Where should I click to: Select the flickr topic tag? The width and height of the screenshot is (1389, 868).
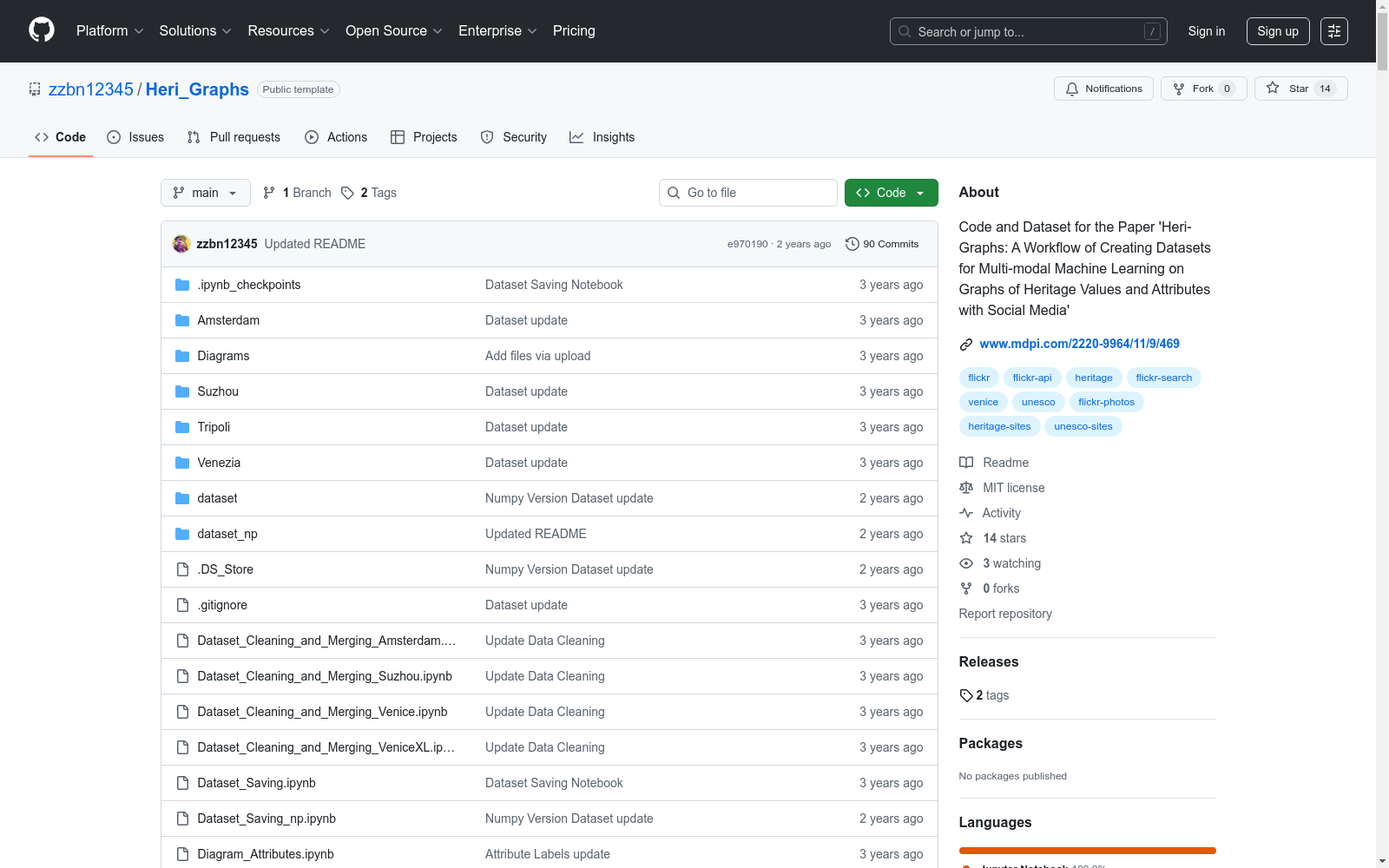click(x=979, y=378)
